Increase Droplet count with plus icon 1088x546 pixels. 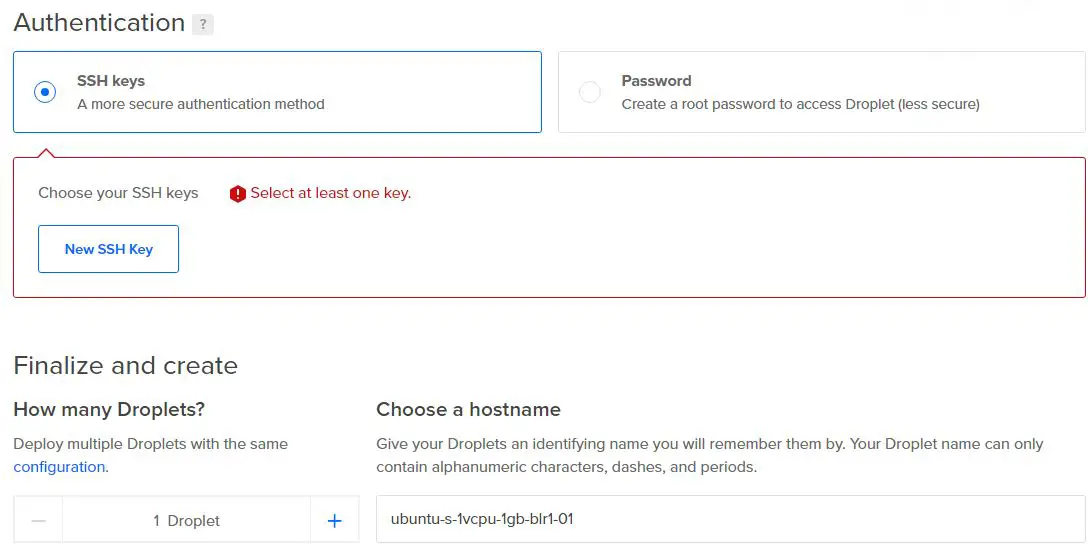[x=334, y=520]
